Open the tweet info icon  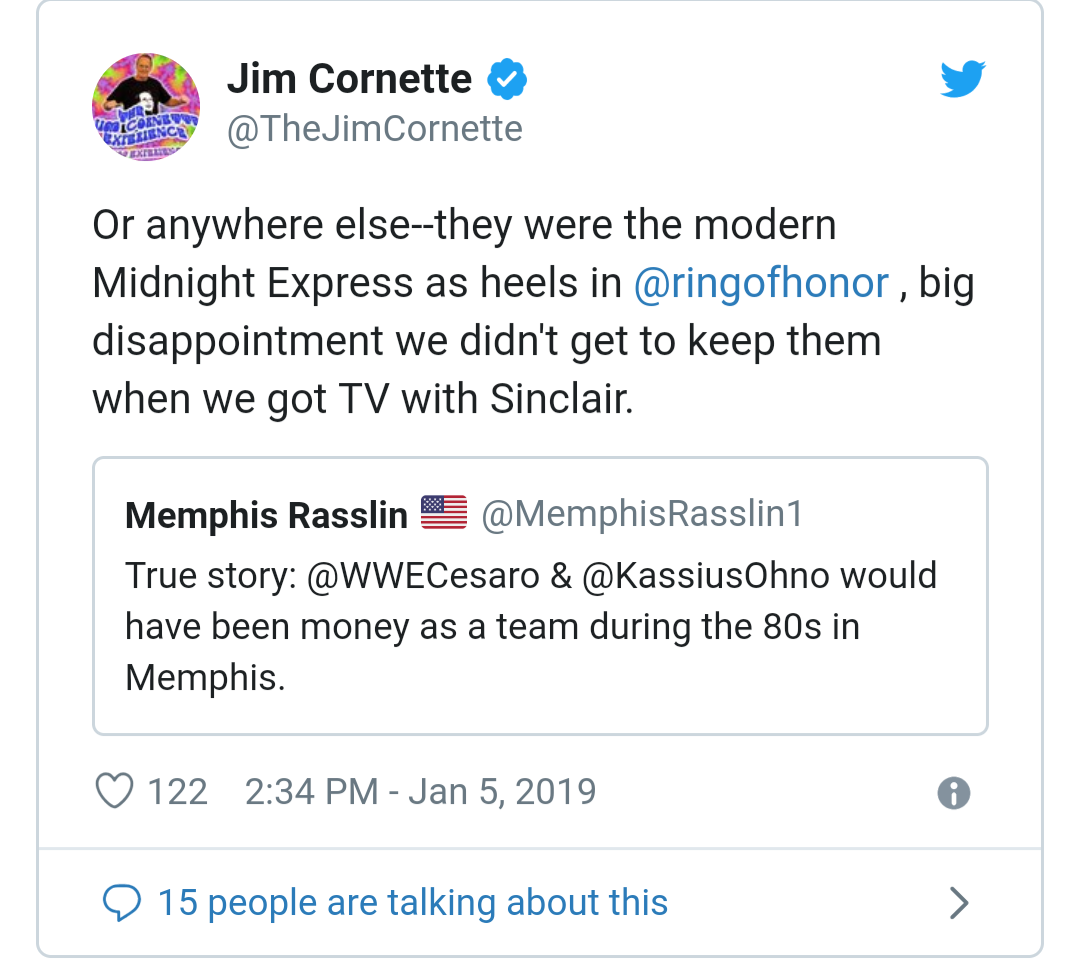(x=953, y=793)
